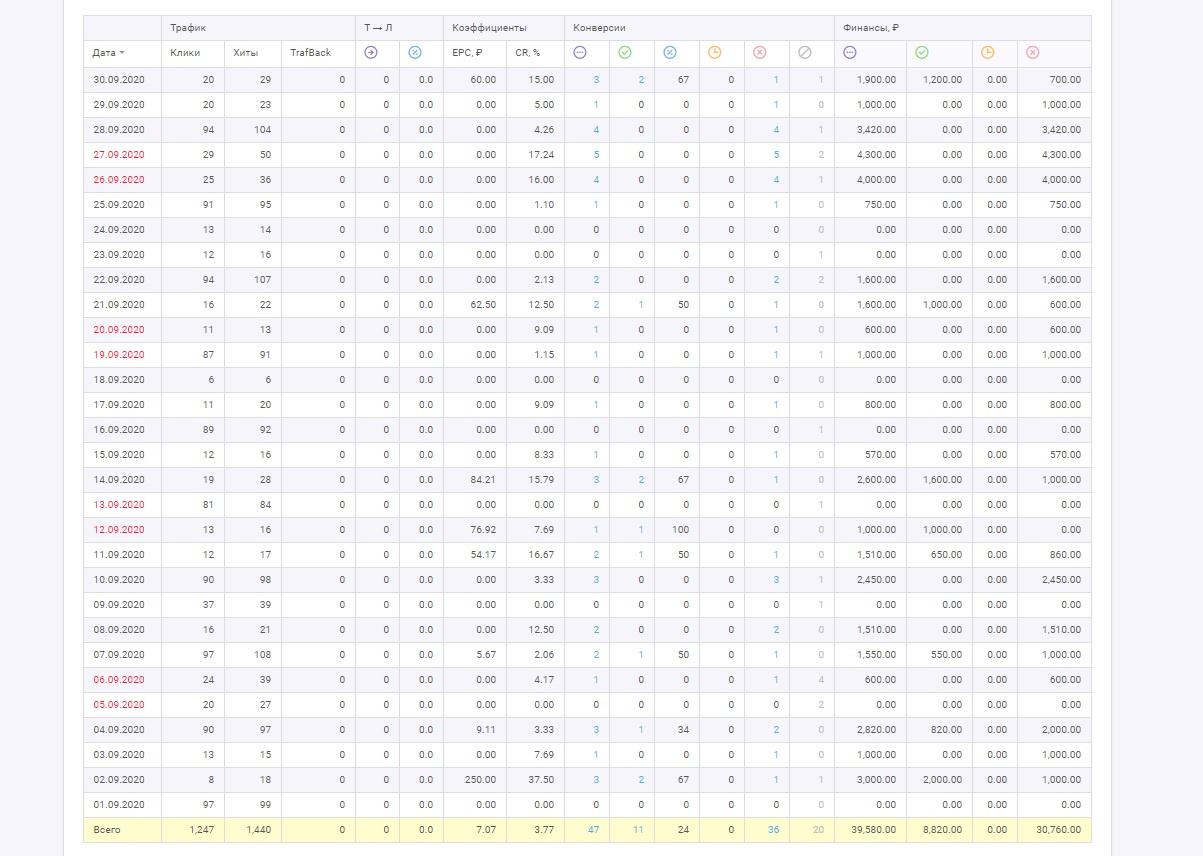Click the Финансы, ₽ group header
Viewport: 1203px width, 856px height.
point(871,28)
